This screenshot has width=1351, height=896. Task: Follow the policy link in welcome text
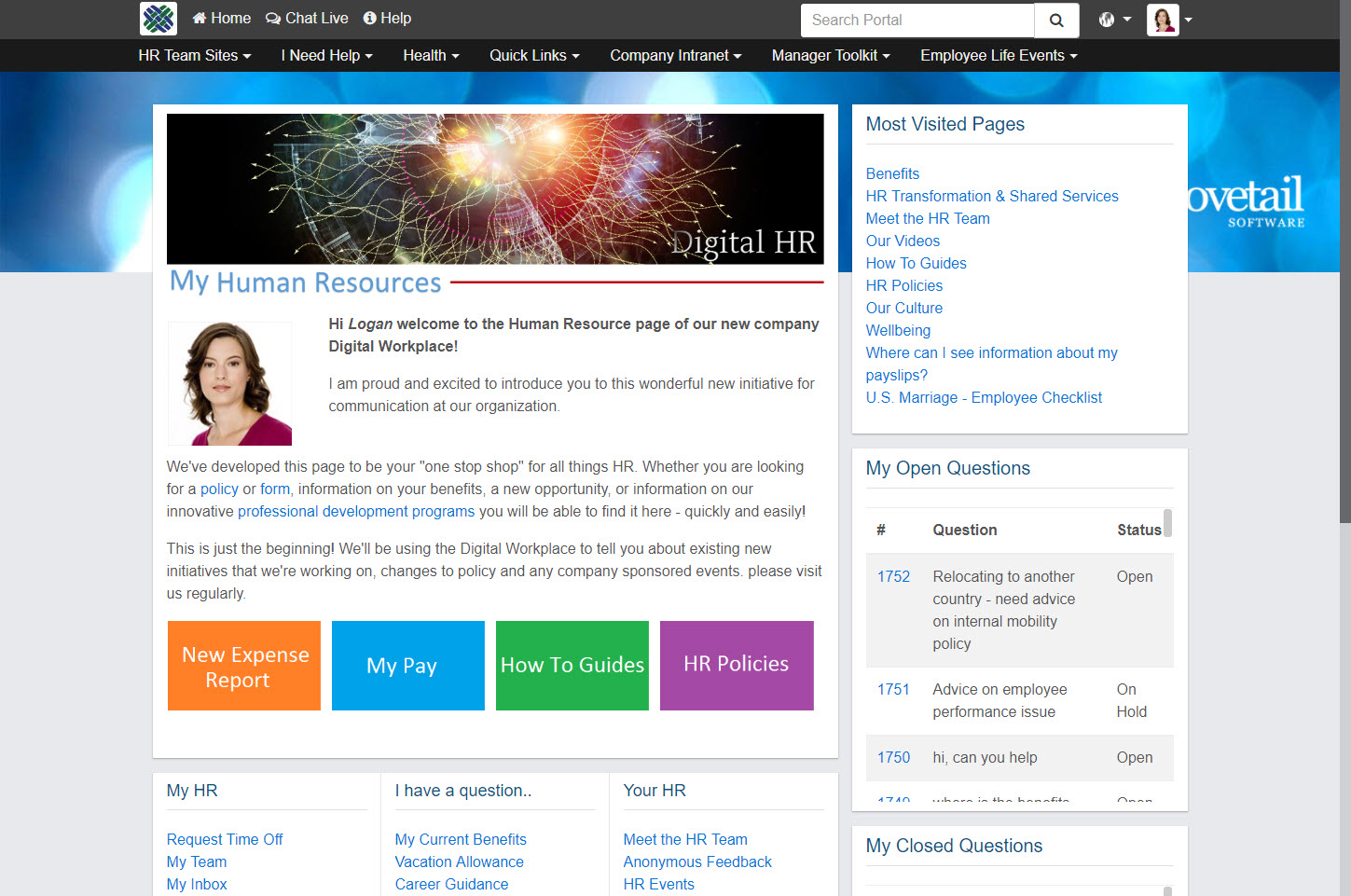pyautogui.click(x=219, y=489)
